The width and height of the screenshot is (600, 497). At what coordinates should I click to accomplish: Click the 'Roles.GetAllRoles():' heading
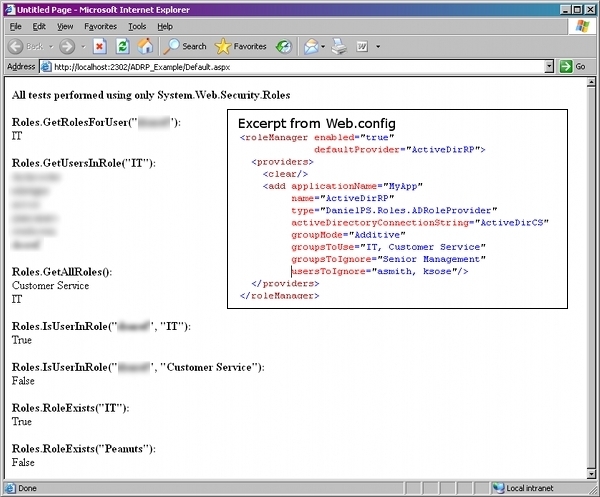62,272
